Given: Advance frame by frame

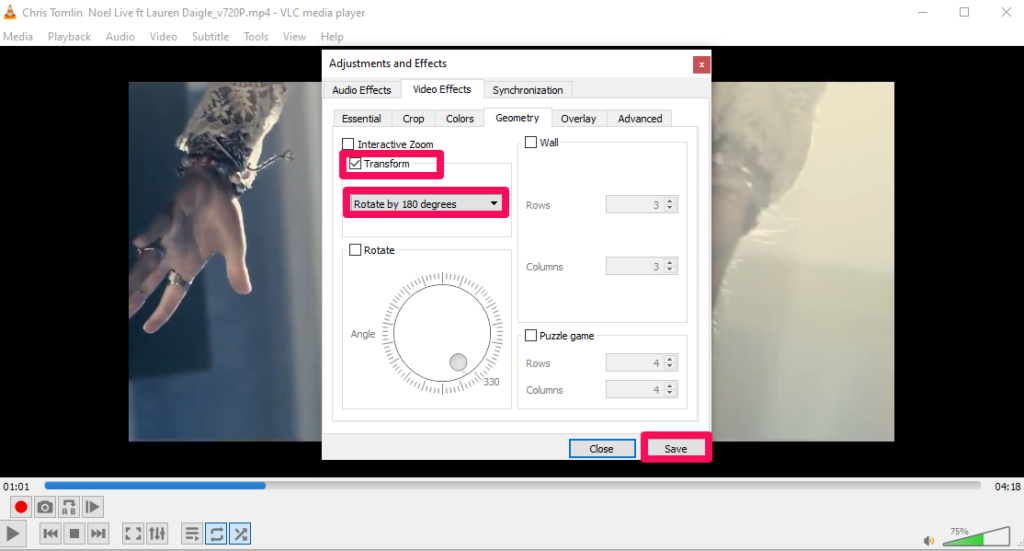Looking at the screenshot, I should pos(93,507).
